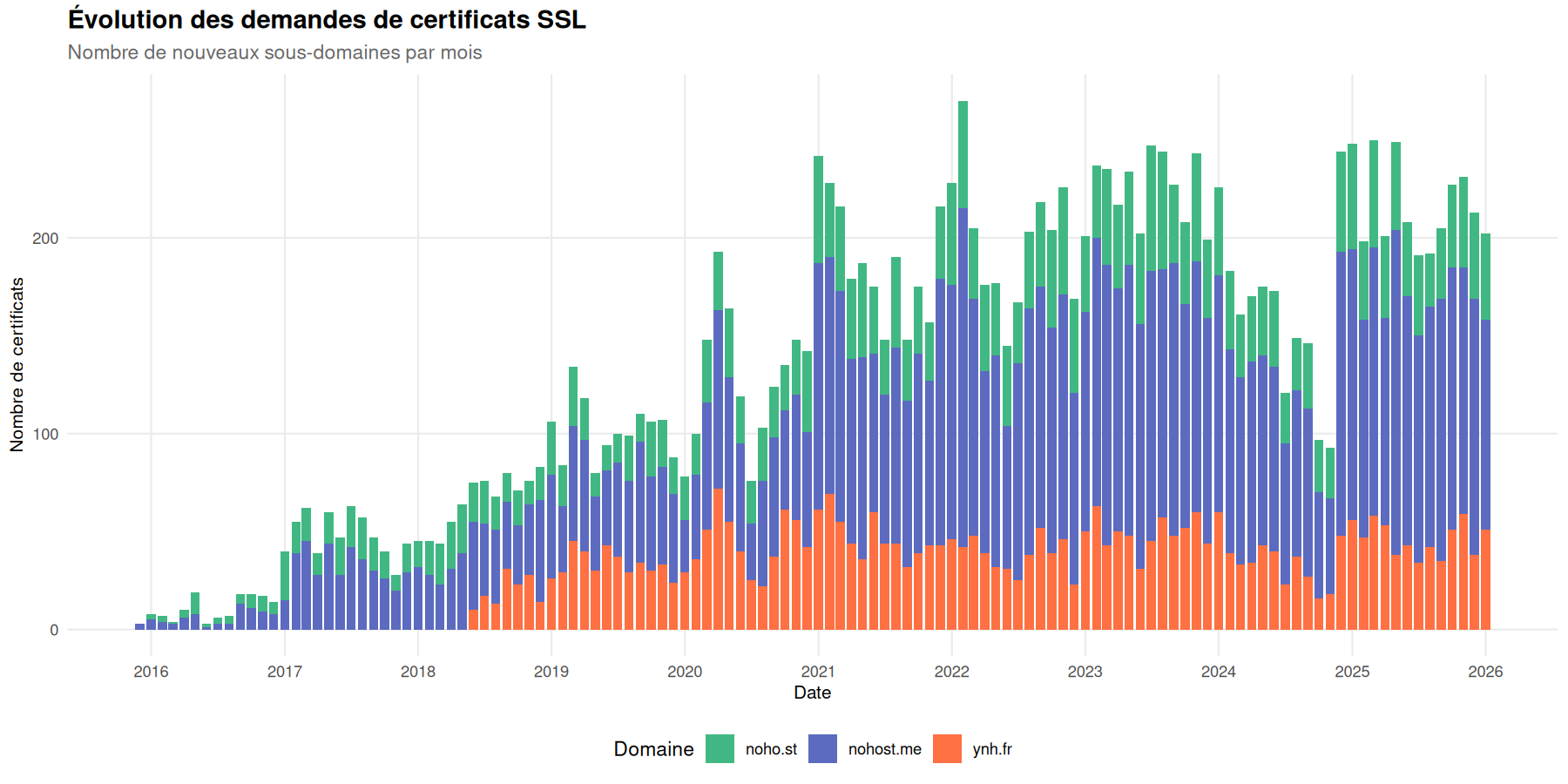The image size is (1568, 784).
Task: Click the subtitle about nouveaux sous-domaines
Action: click(x=274, y=52)
